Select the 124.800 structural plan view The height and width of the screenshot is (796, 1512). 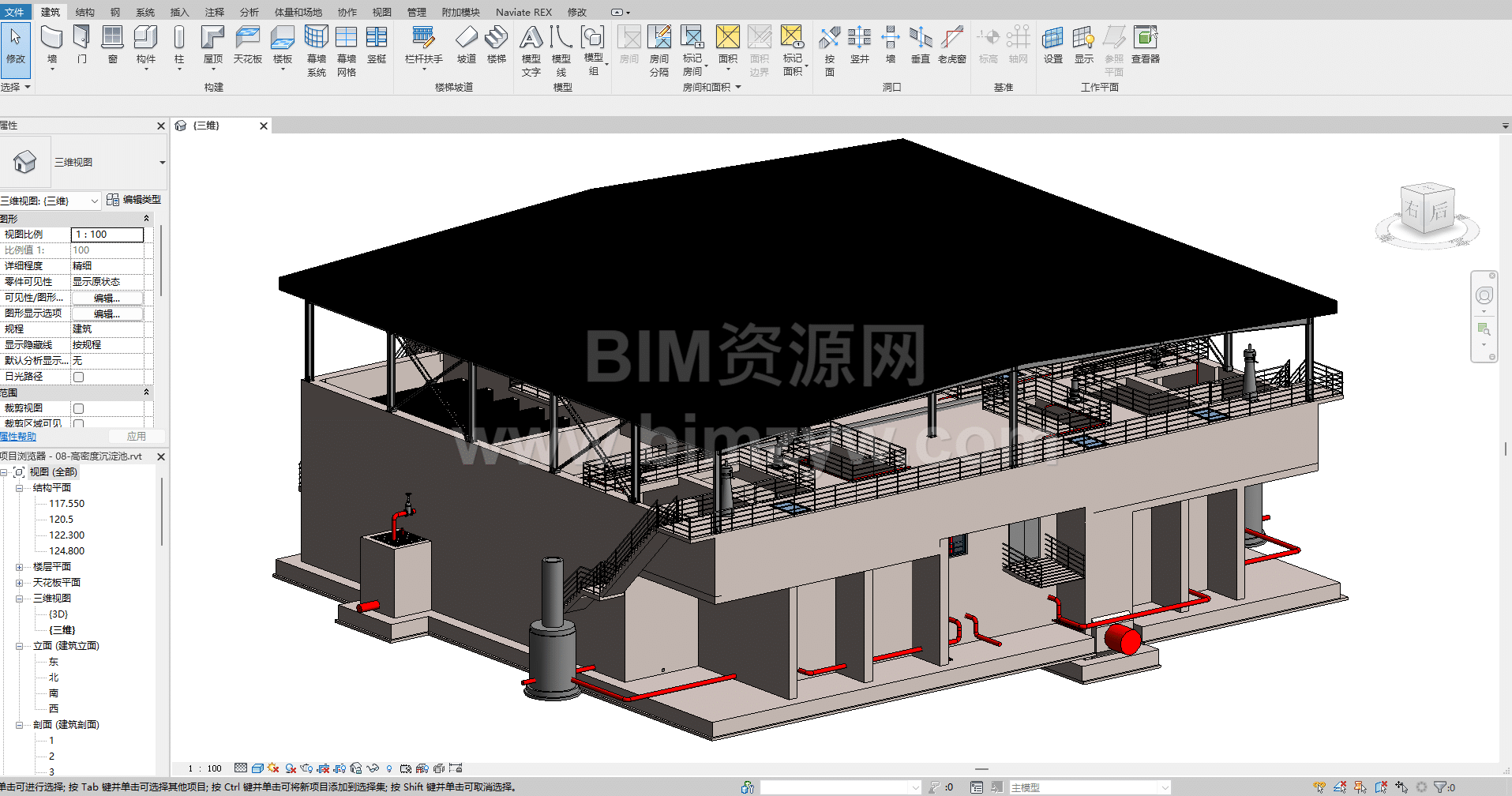point(66,551)
